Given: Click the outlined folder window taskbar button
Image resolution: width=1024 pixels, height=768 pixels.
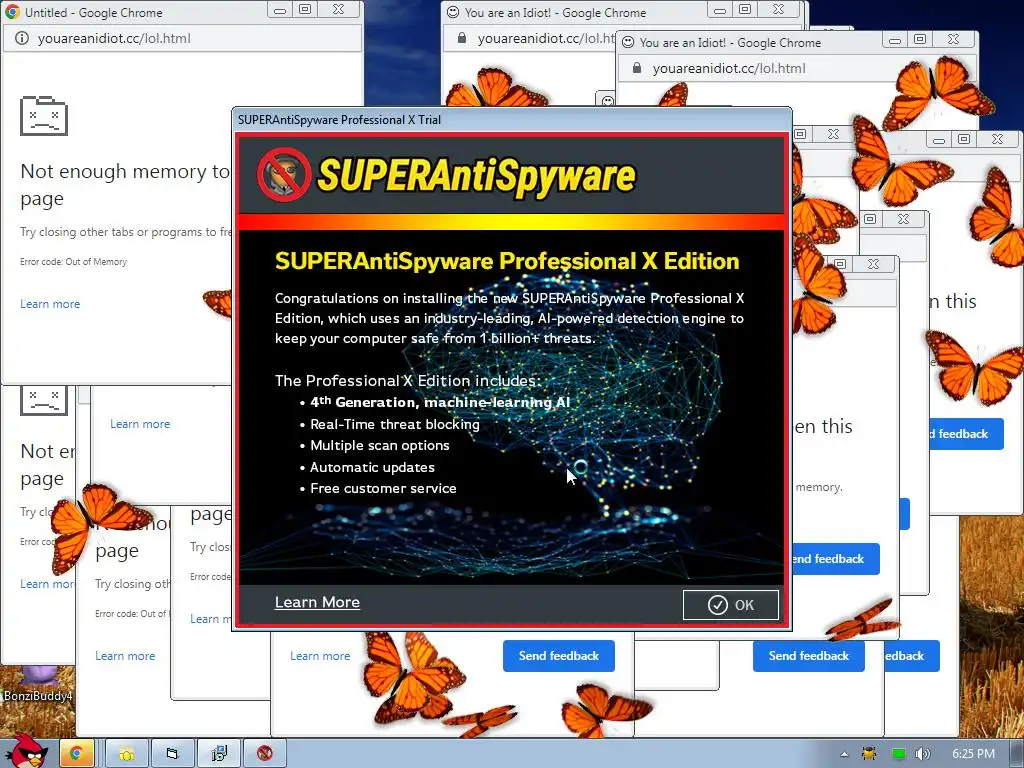Looking at the screenshot, I should (172, 754).
